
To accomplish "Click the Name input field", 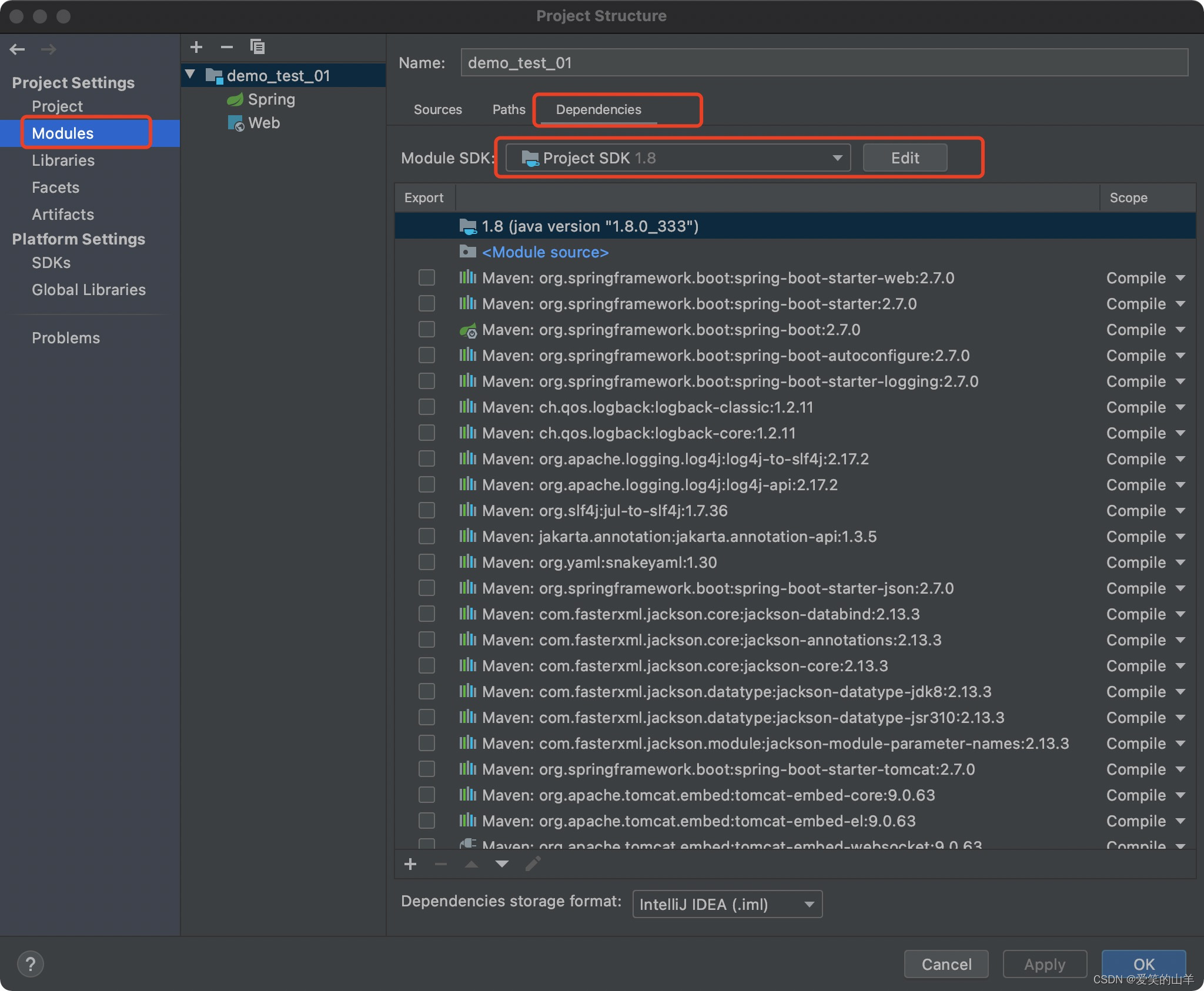I will 823,63.
